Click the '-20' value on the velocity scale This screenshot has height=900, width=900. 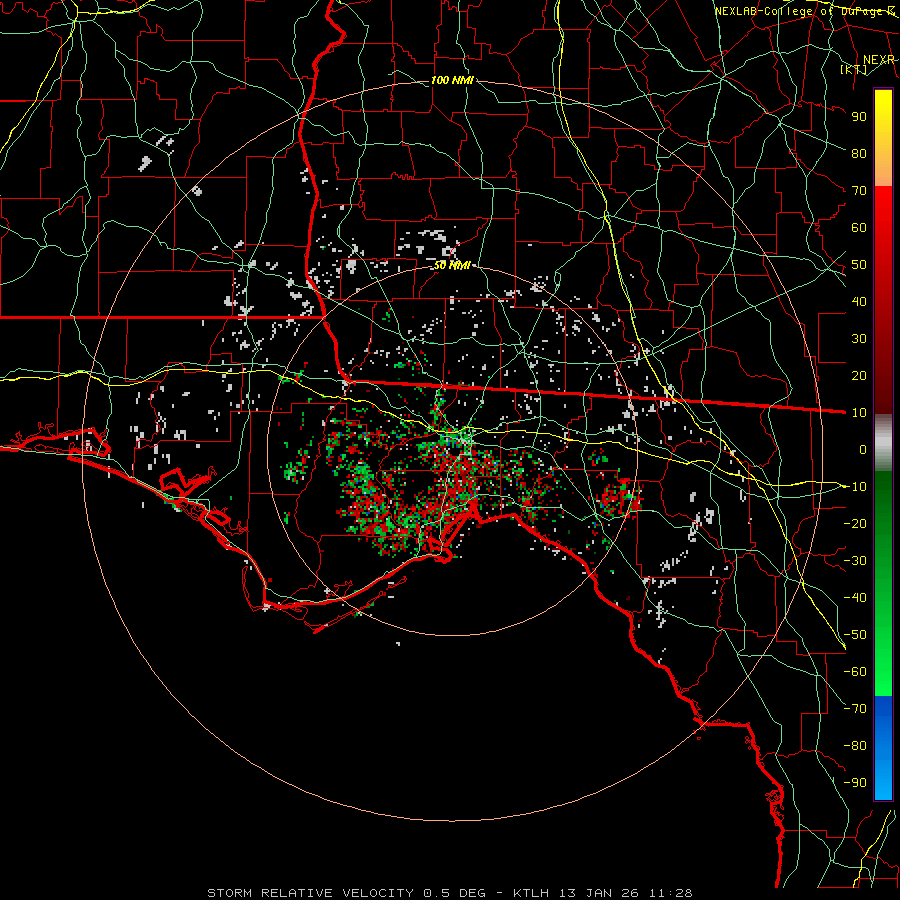coord(855,523)
